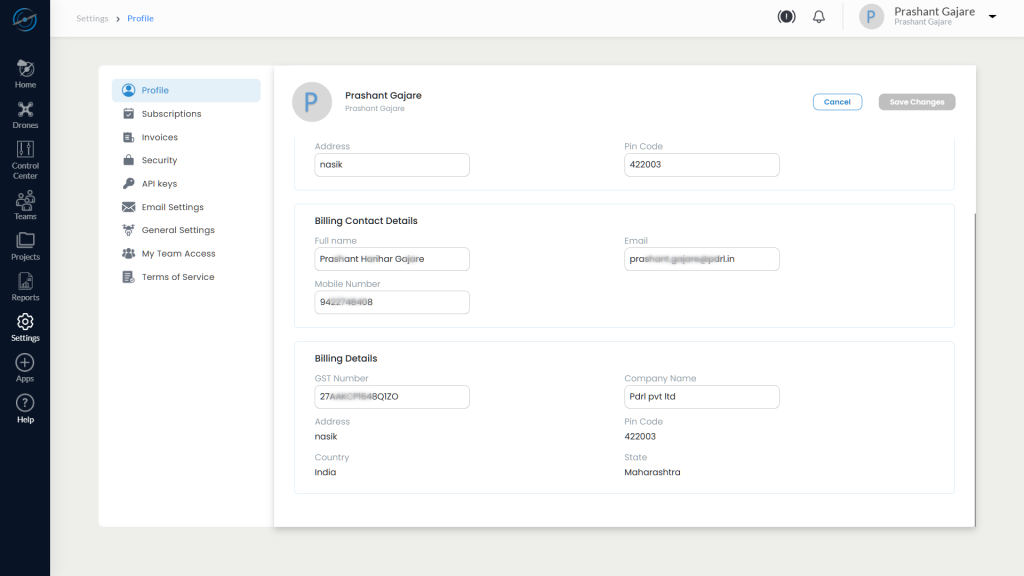Open the Home icon in sidebar
The width and height of the screenshot is (1024, 576).
coord(25,70)
